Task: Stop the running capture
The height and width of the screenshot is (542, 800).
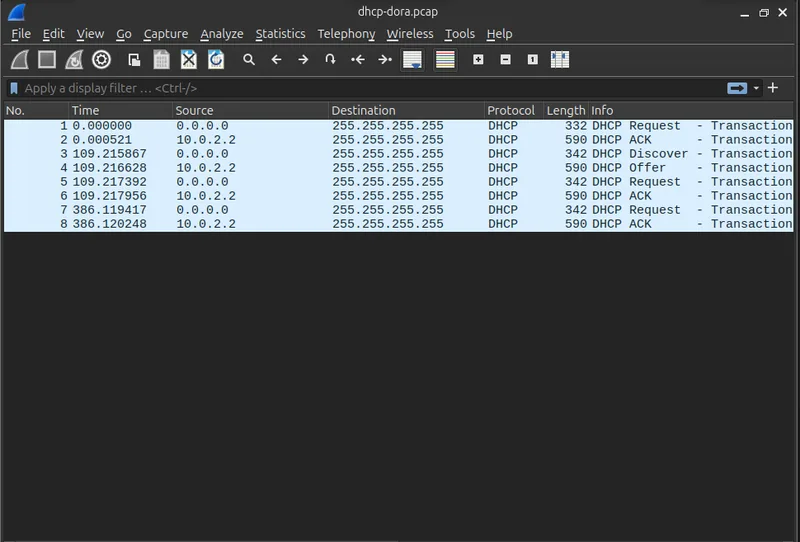Action: [47, 60]
